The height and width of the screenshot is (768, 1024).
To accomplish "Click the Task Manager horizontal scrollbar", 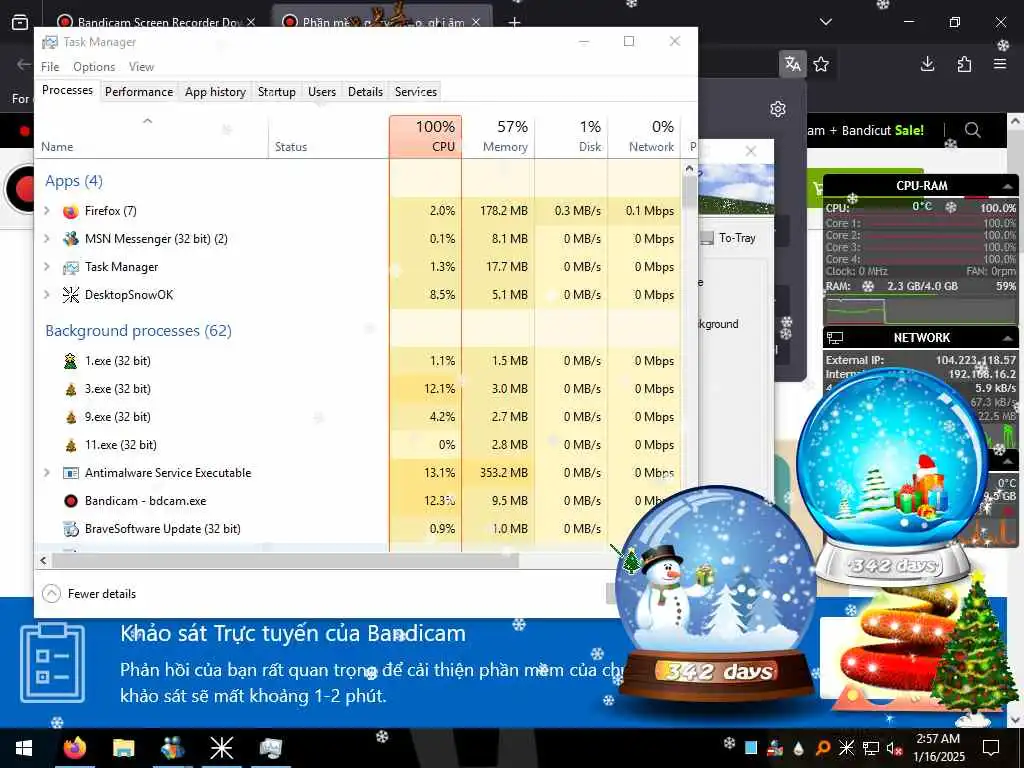I will (285, 560).
